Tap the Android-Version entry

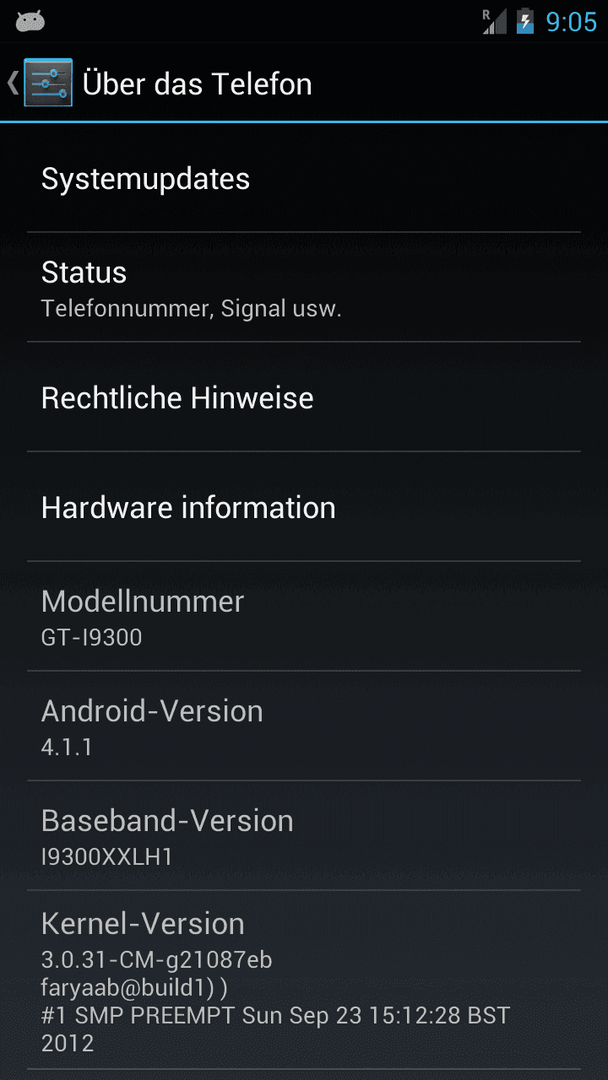point(304,726)
